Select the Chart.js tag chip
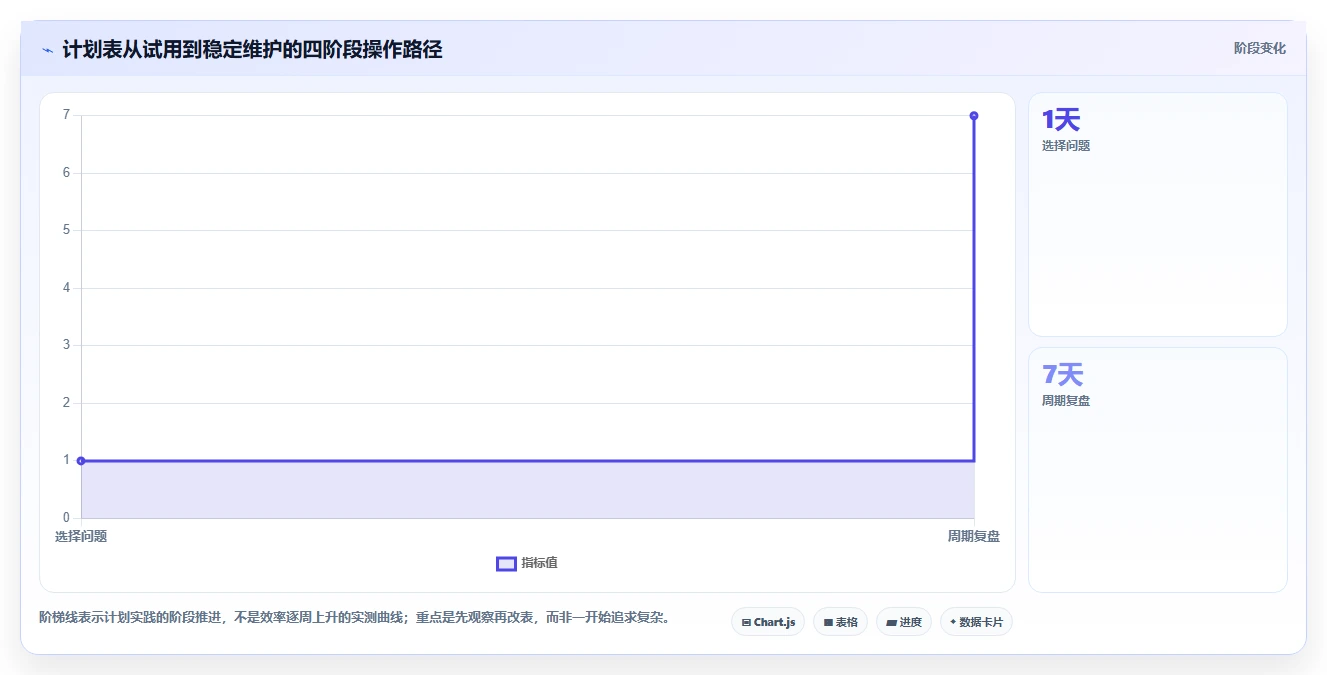This screenshot has height=675, width=1327. point(768,622)
